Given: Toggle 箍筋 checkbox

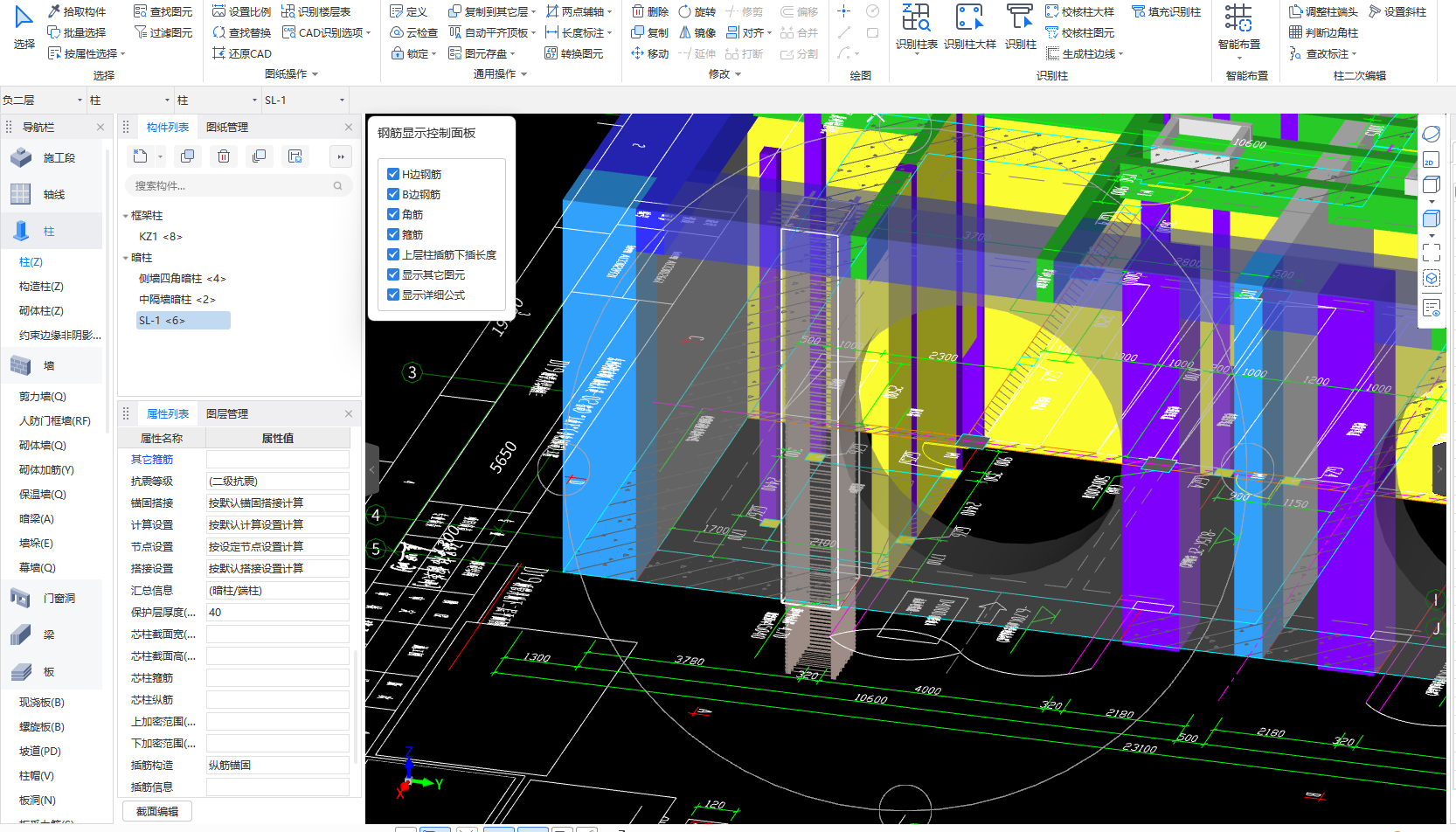Looking at the screenshot, I should (393, 234).
